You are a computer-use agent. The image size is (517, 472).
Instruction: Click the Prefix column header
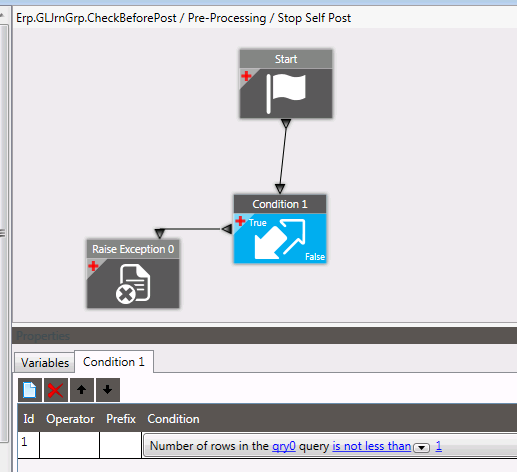[x=121, y=419]
